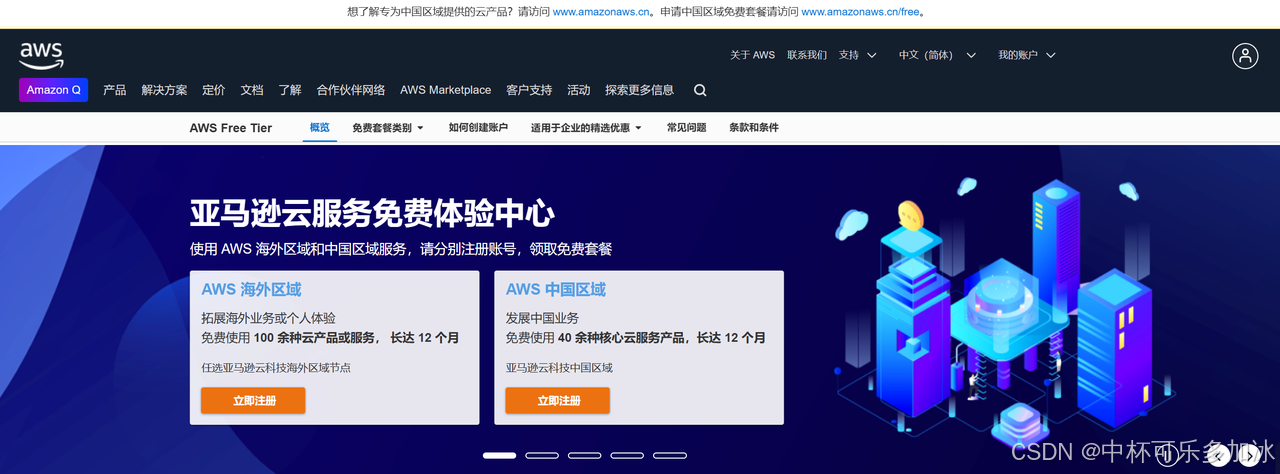Expand the 适用于企业的精选优惠 dropdown
1280x474 pixels.
click(x=586, y=128)
